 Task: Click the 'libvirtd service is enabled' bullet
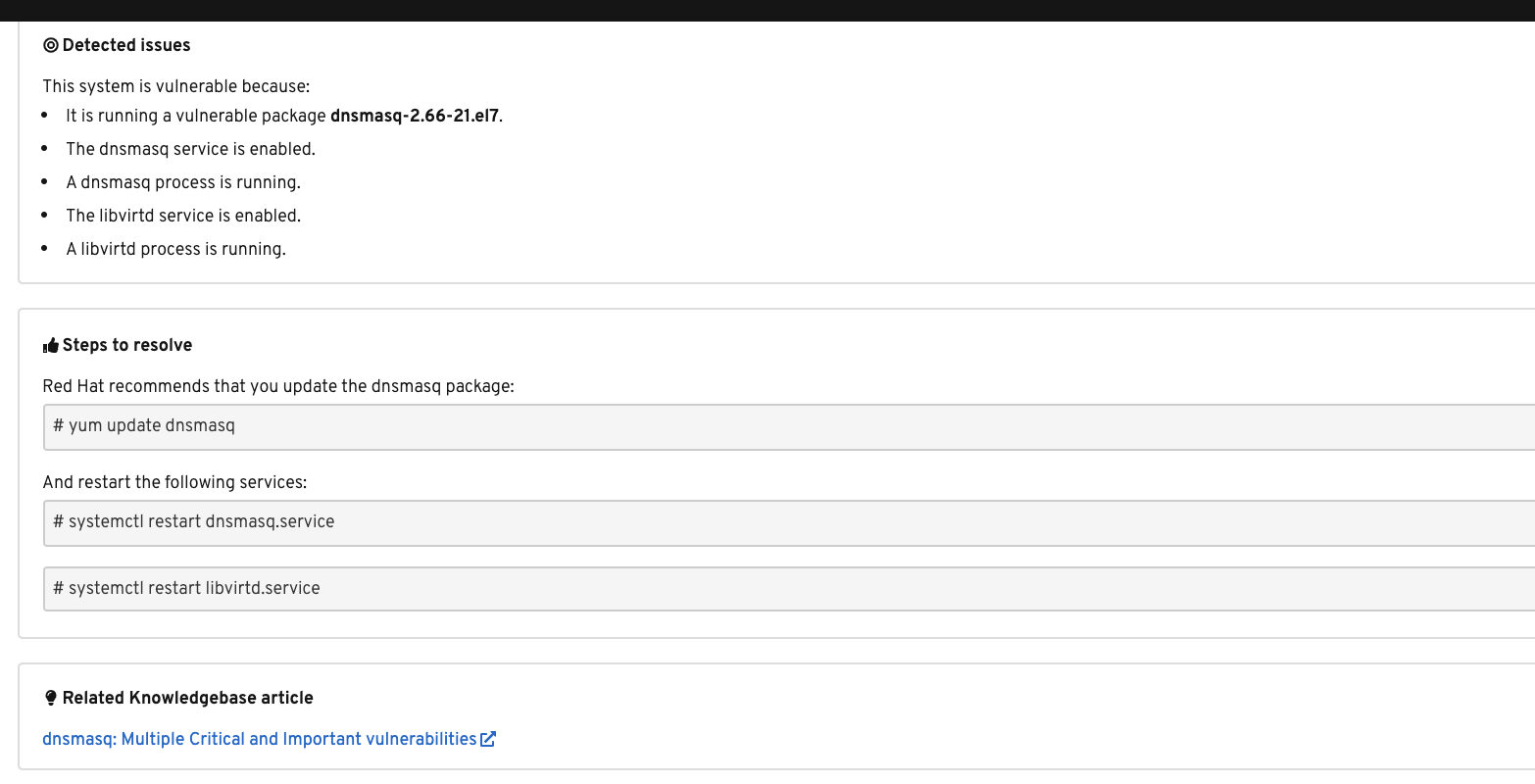click(x=183, y=216)
